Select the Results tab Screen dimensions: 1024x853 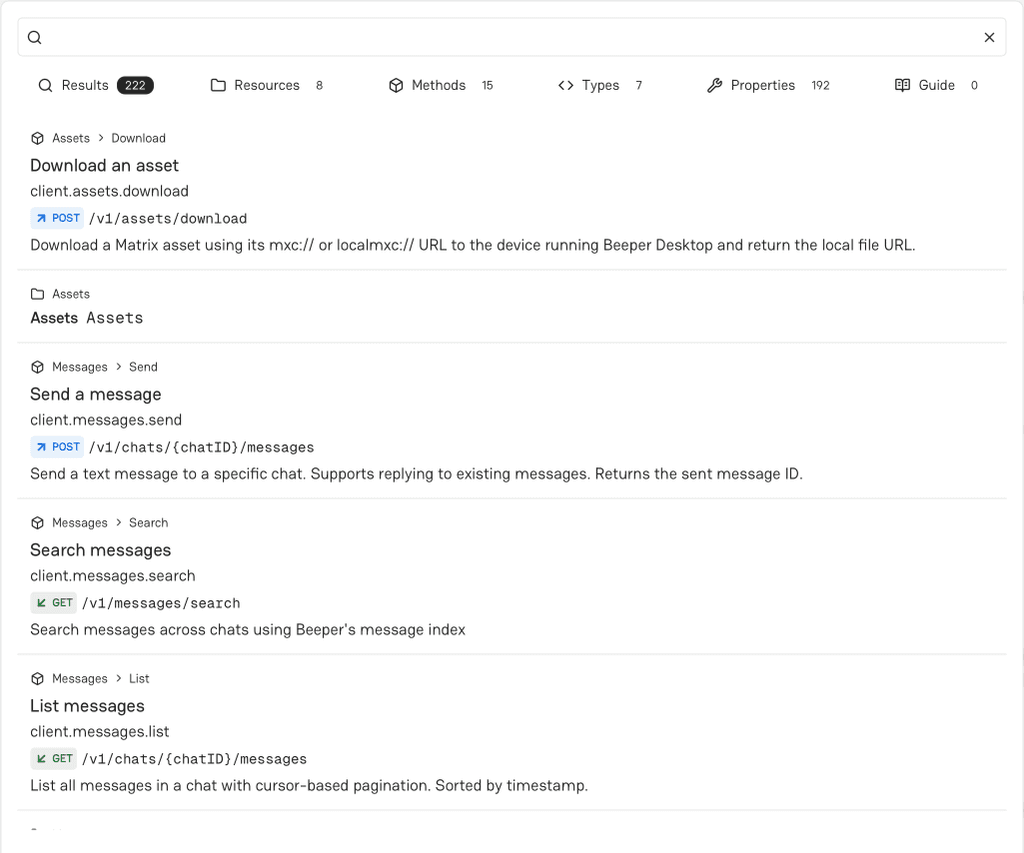point(96,86)
